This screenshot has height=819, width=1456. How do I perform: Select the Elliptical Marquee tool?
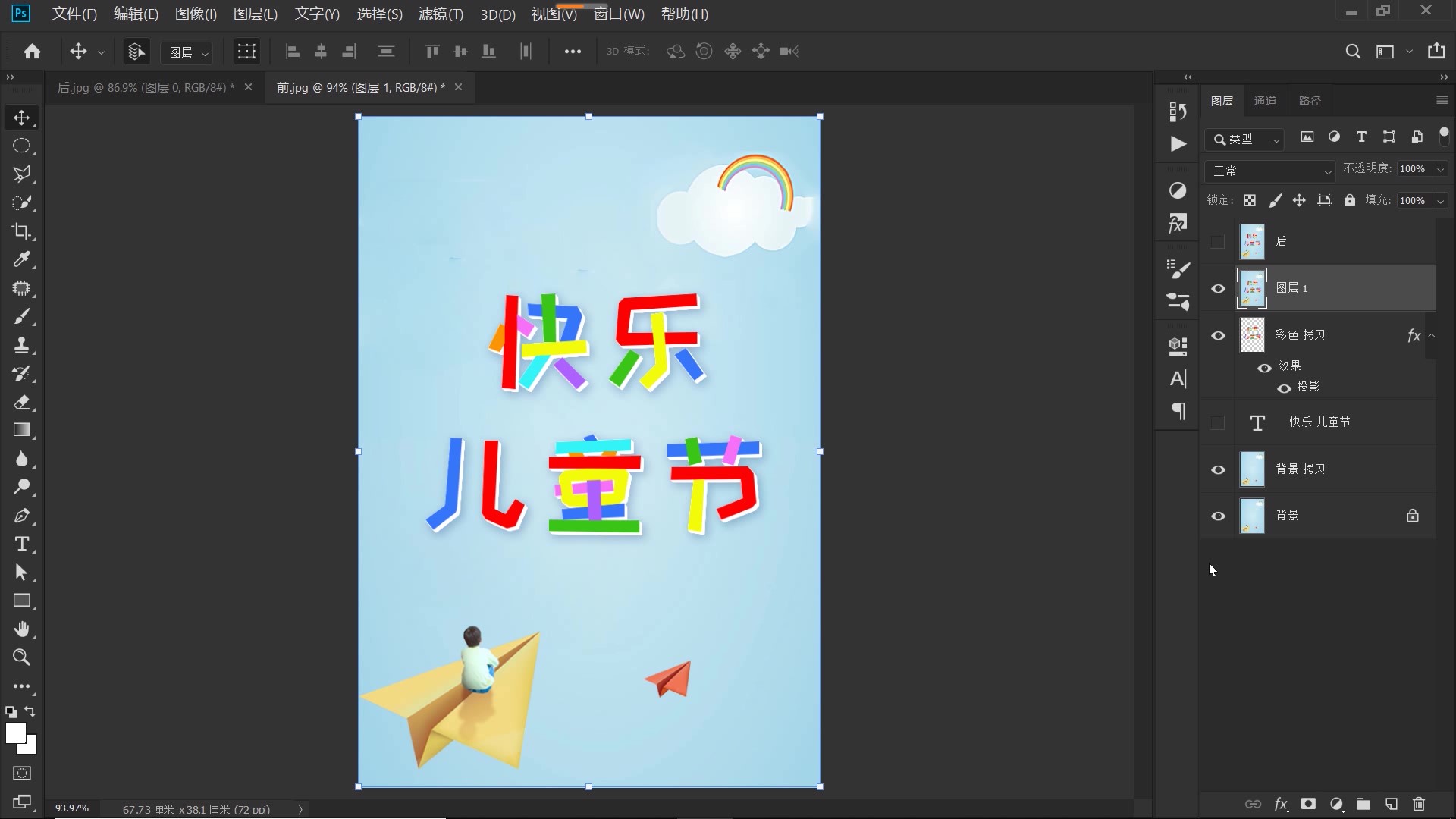[x=21, y=146]
